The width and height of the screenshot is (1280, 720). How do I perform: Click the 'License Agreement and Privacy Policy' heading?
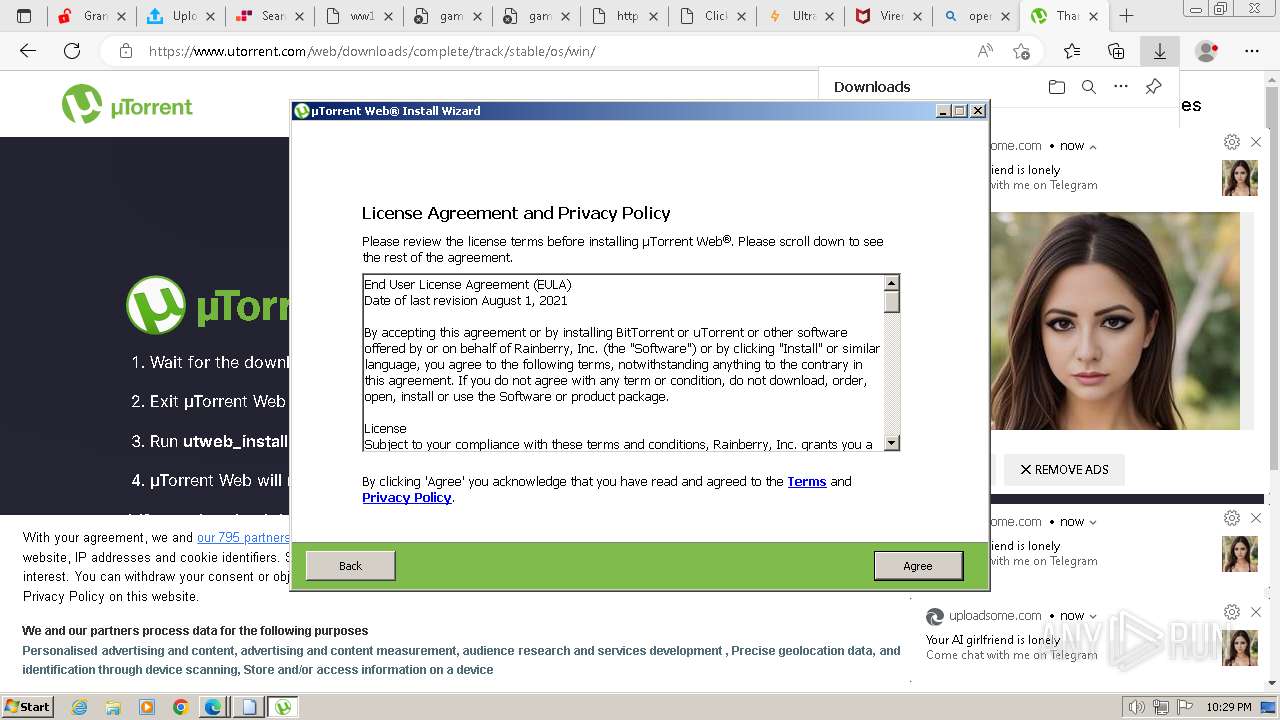(x=516, y=213)
